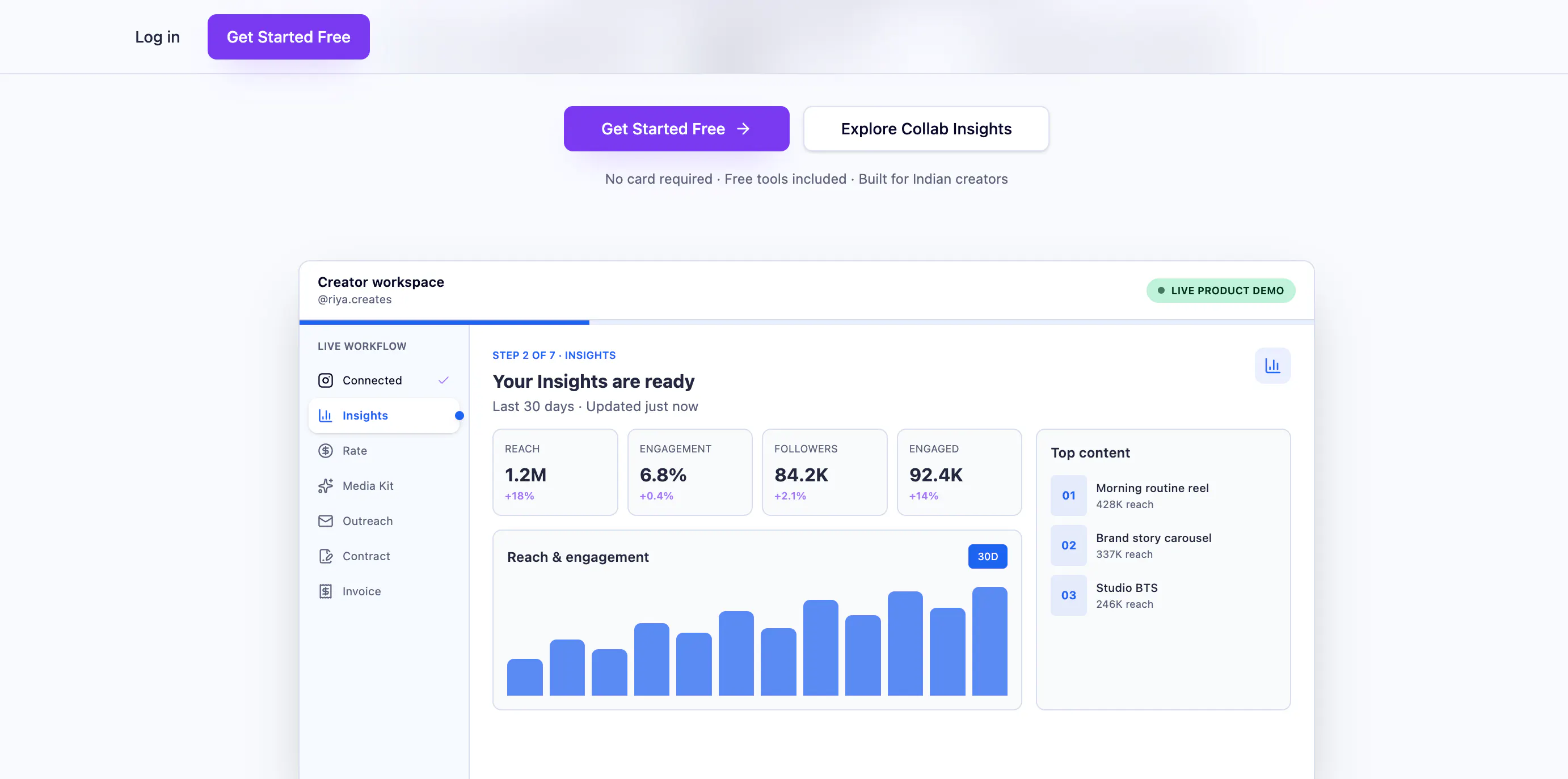Click the checkmark next to Connected
The height and width of the screenshot is (779, 1568).
click(x=443, y=380)
